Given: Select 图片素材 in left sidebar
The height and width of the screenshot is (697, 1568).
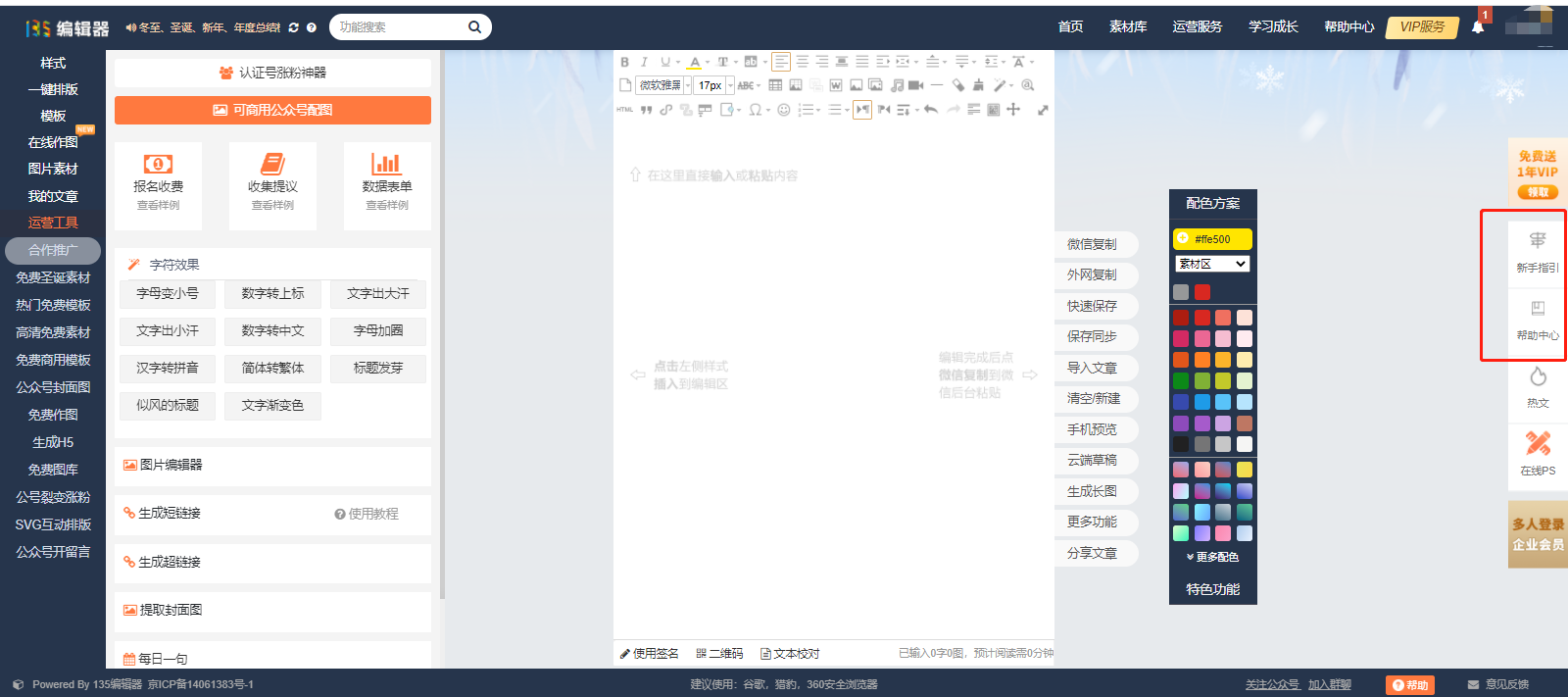Looking at the screenshot, I should coord(53,169).
